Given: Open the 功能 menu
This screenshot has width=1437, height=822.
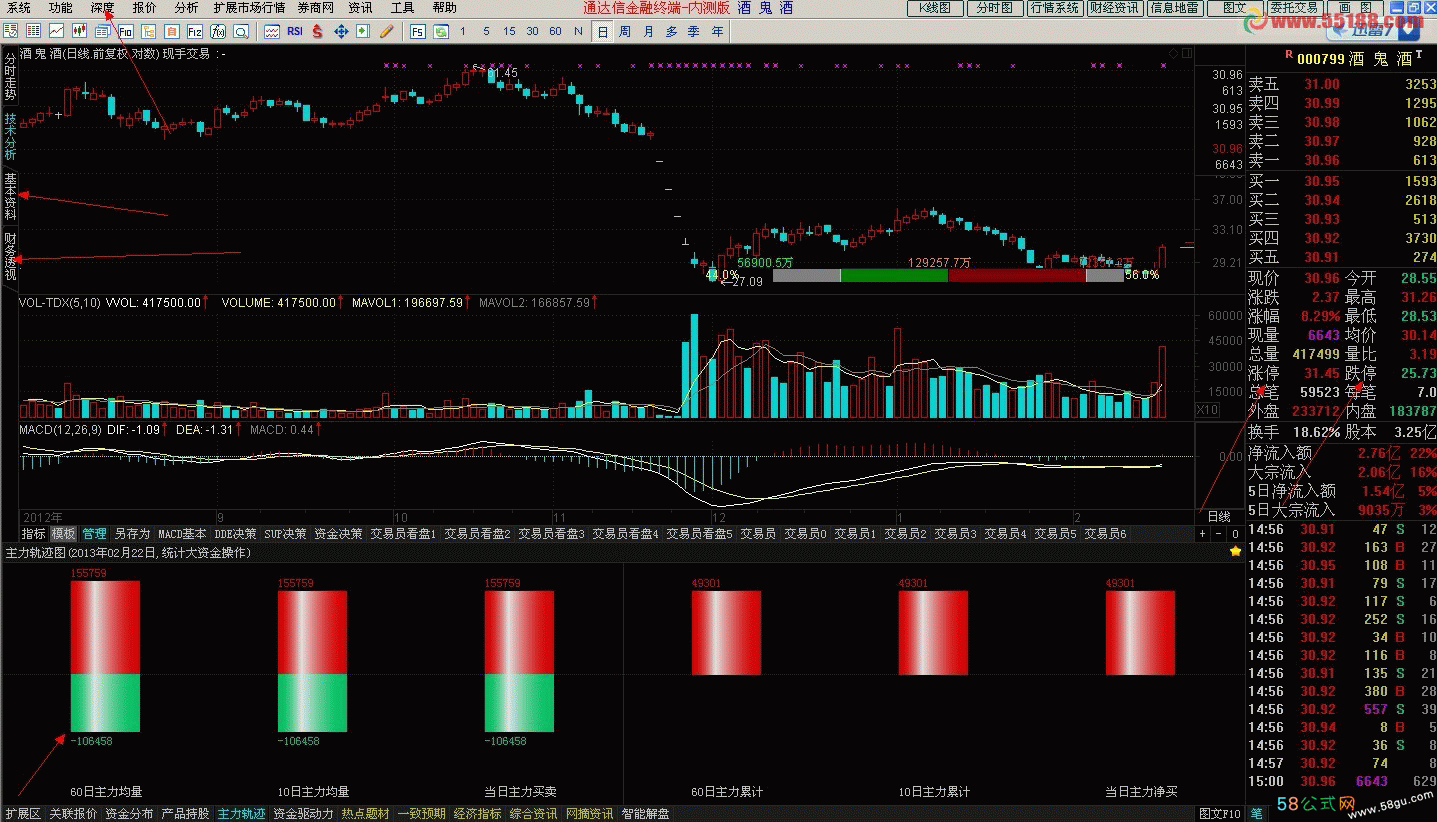Looking at the screenshot, I should [x=61, y=8].
